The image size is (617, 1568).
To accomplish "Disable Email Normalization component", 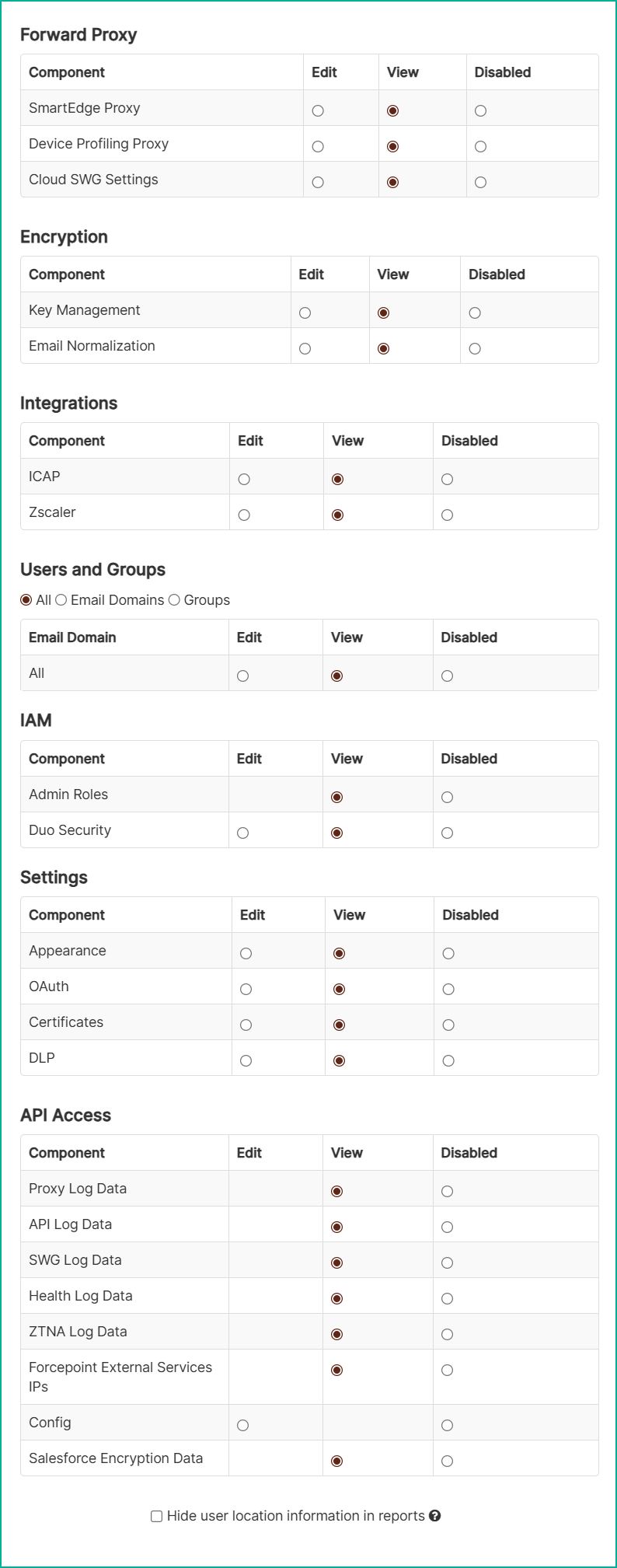I will click(475, 349).
